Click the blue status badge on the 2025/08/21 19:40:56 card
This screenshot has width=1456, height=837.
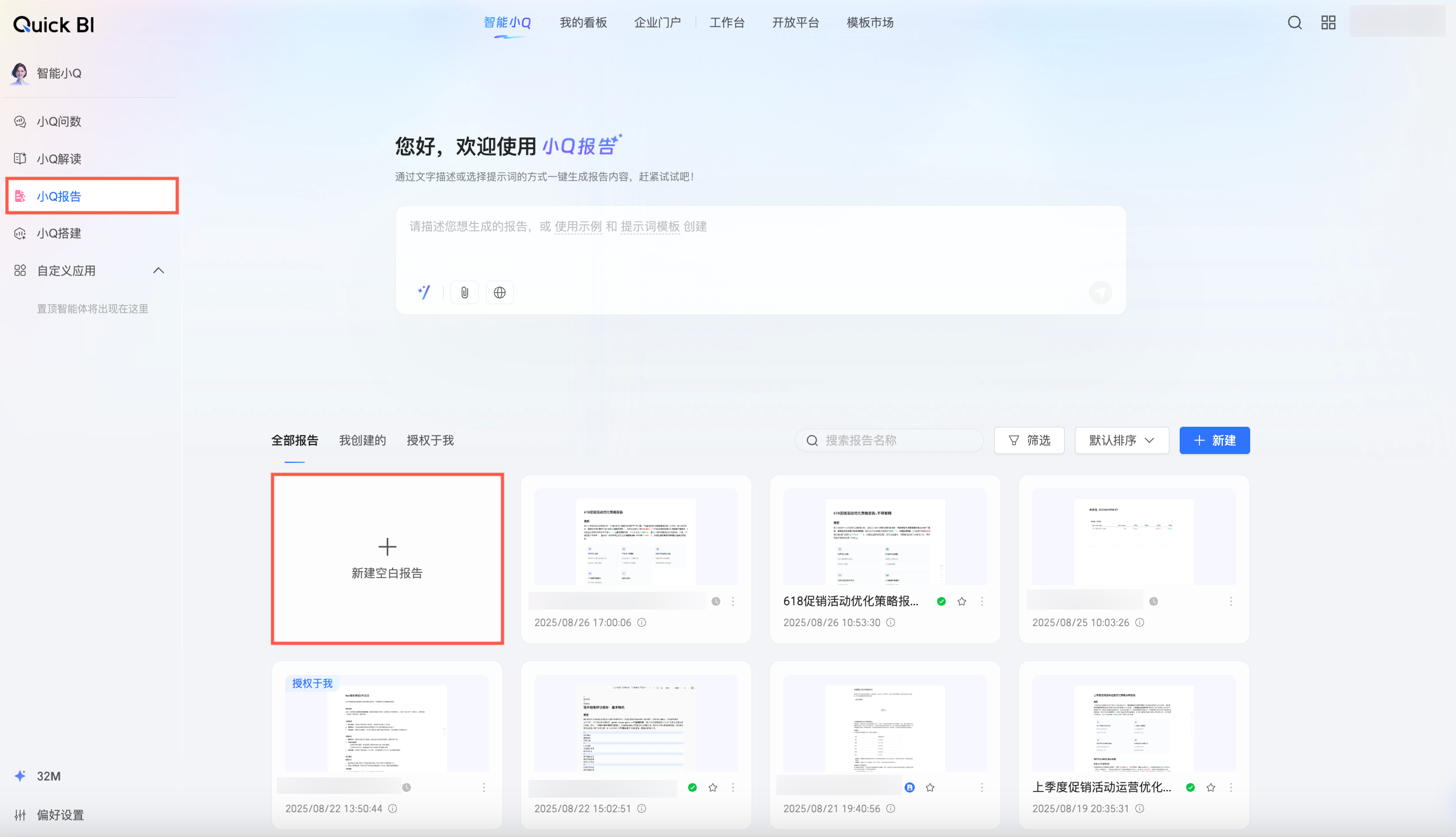pyautogui.click(x=910, y=787)
